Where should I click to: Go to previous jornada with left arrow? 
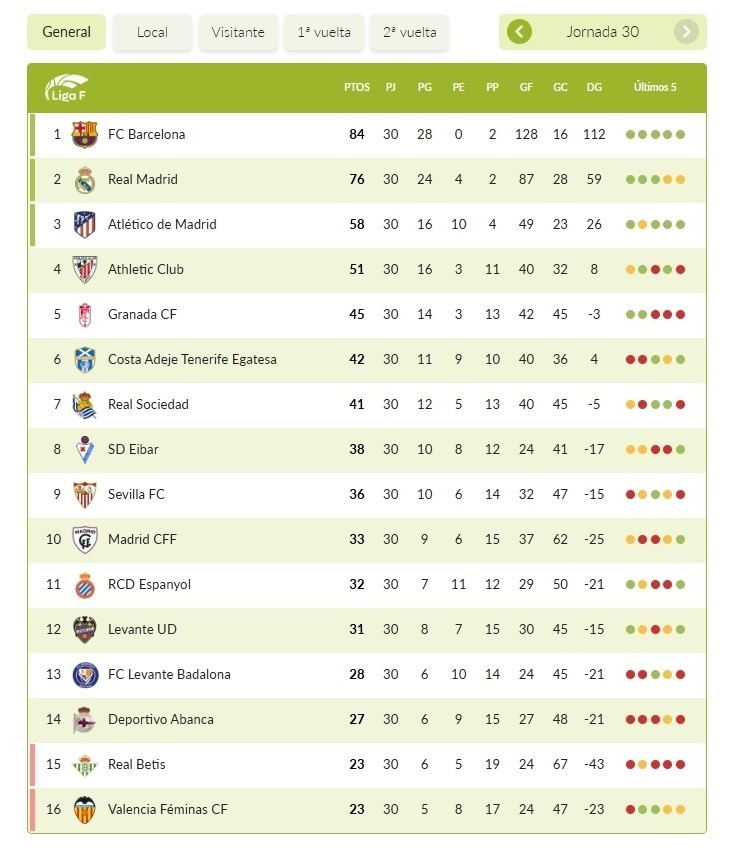tap(519, 32)
